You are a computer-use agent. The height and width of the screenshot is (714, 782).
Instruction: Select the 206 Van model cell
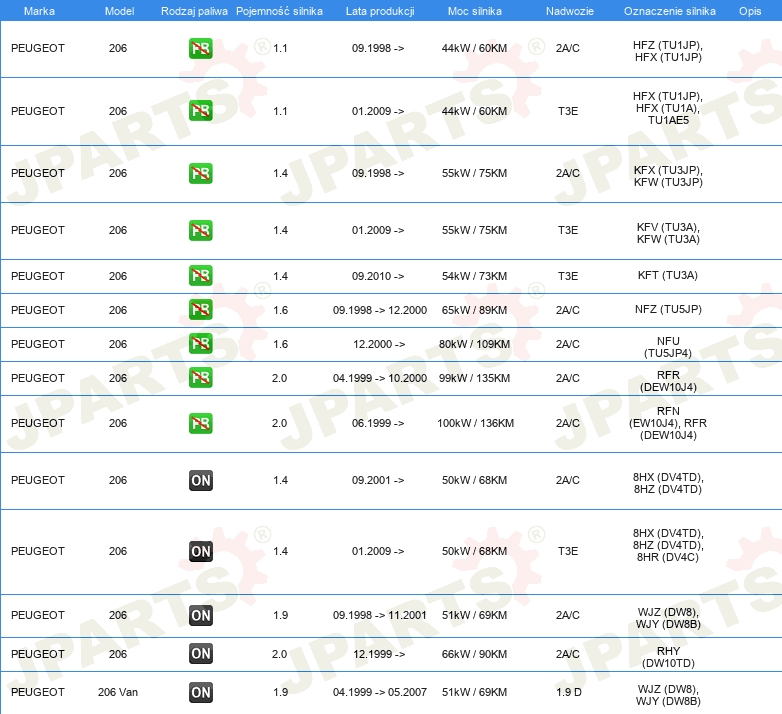118,692
